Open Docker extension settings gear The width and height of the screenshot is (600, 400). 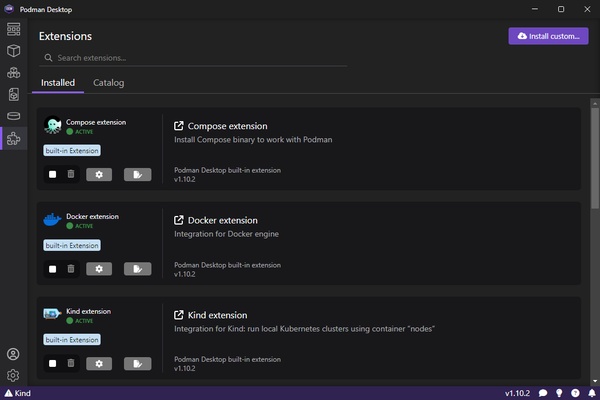(99, 269)
